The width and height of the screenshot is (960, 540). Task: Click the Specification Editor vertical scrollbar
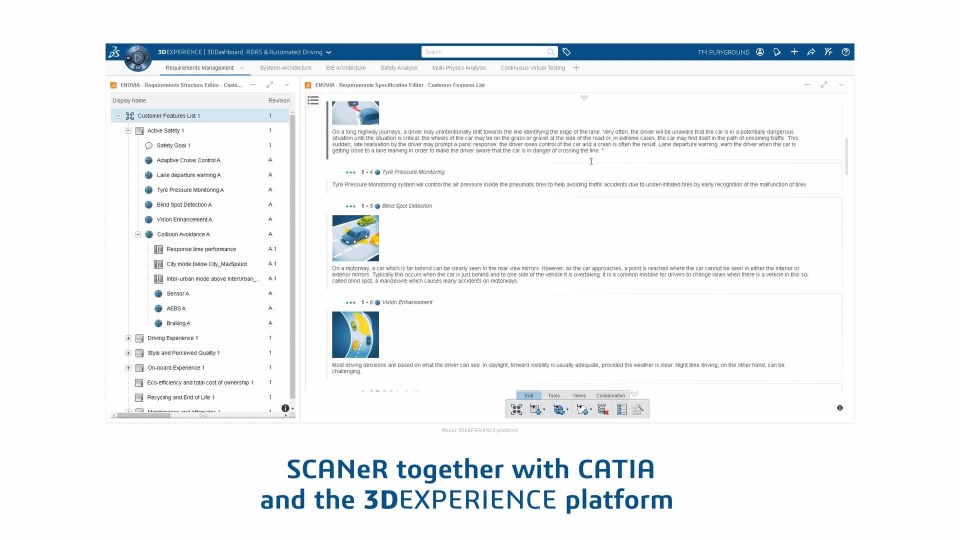click(847, 156)
